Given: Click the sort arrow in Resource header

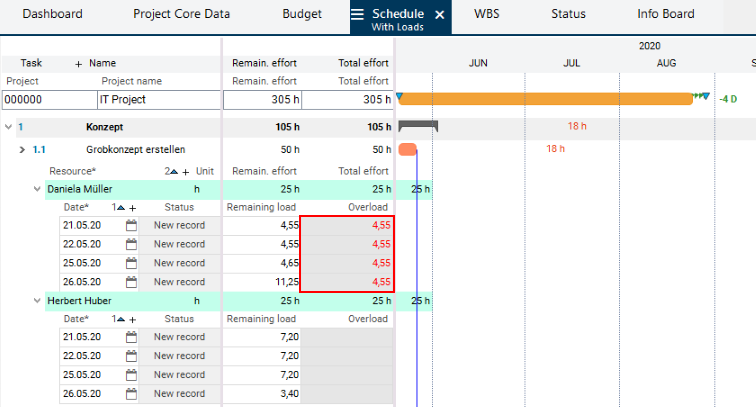Looking at the screenshot, I should coord(176,171).
